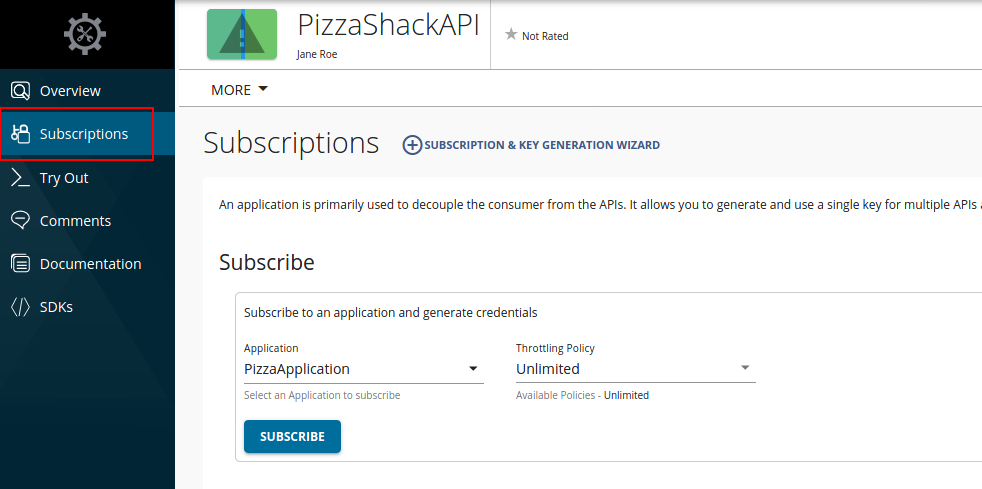Click the gear and wrench logo icon
Viewport: 982px width, 489px height.
point(85,33)
